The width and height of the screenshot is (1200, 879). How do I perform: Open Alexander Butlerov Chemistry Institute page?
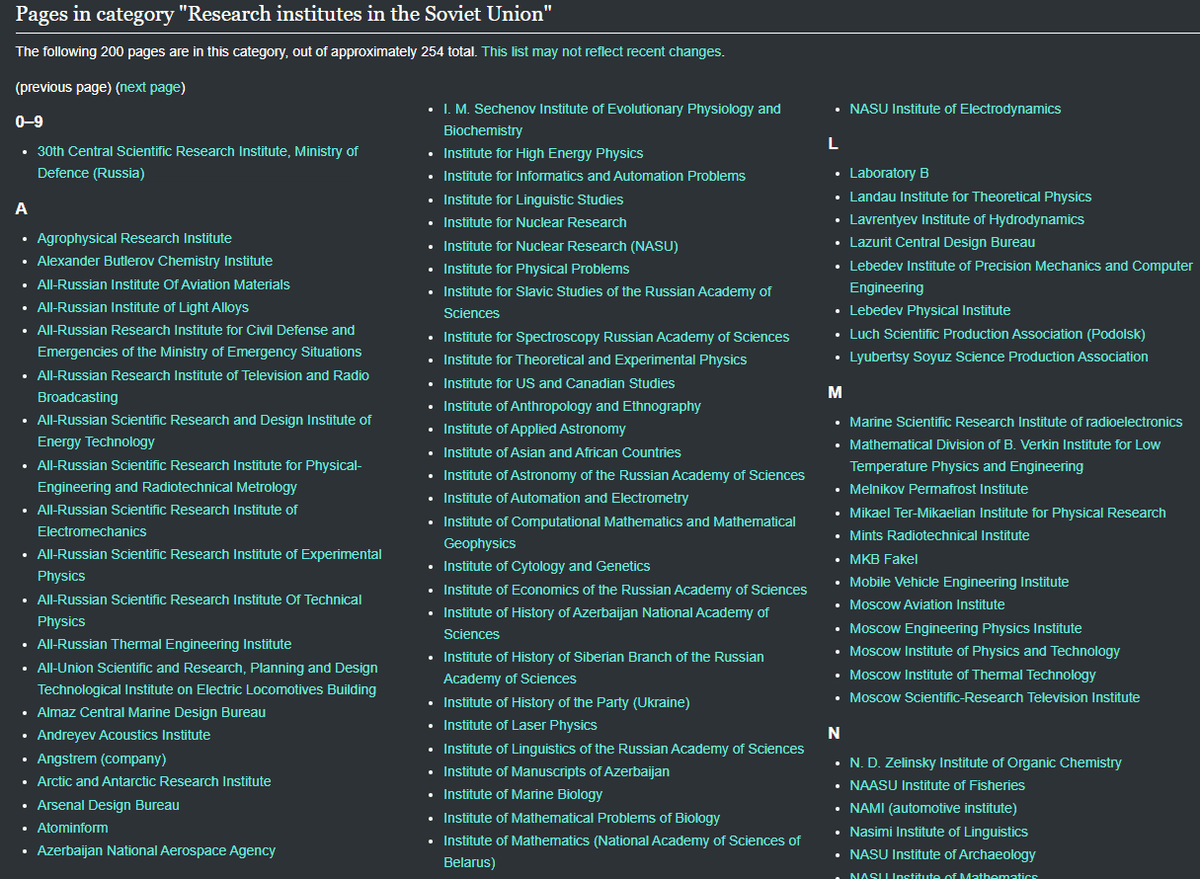pyautogui.click(x=154, y=261)
